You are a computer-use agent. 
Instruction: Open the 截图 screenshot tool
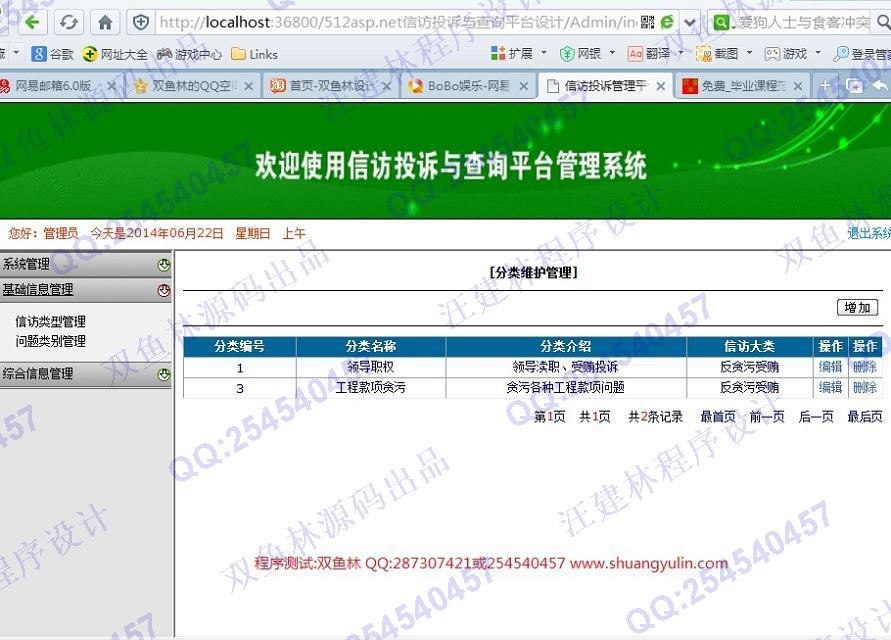point(718,54)
